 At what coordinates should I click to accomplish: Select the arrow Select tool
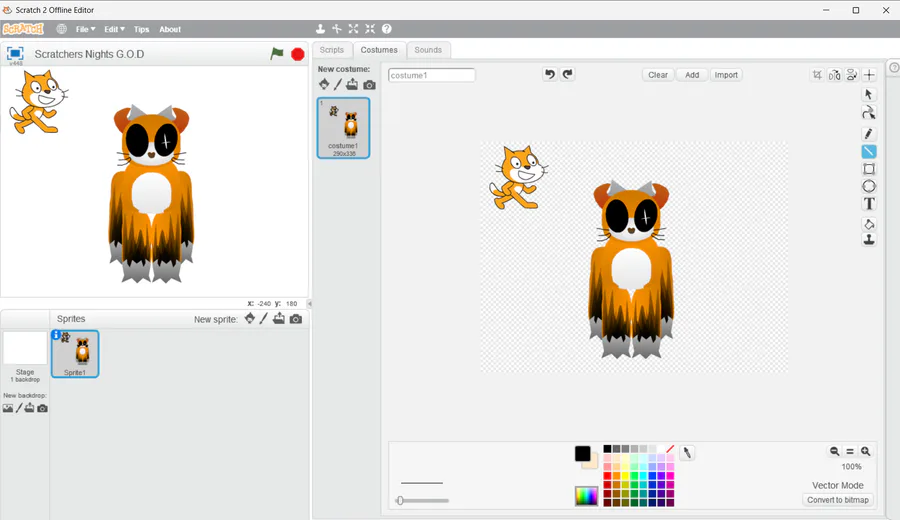click(868, 94)
